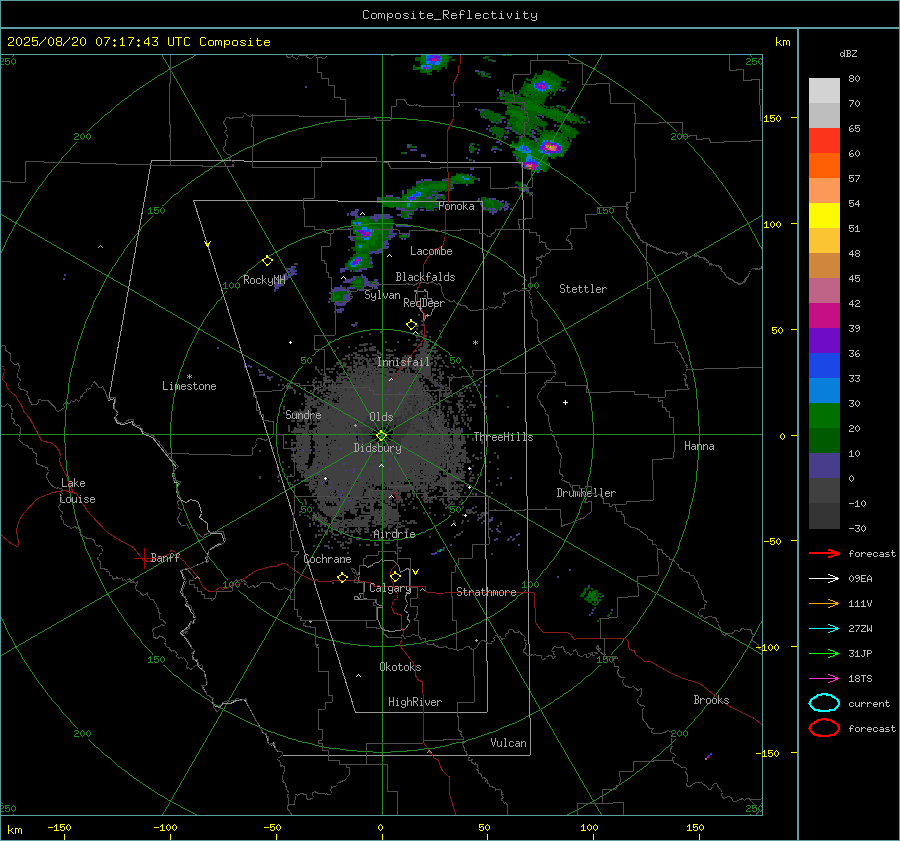Click the Calgary label
This screenshot has height=841, width=900.
(390, 588)
